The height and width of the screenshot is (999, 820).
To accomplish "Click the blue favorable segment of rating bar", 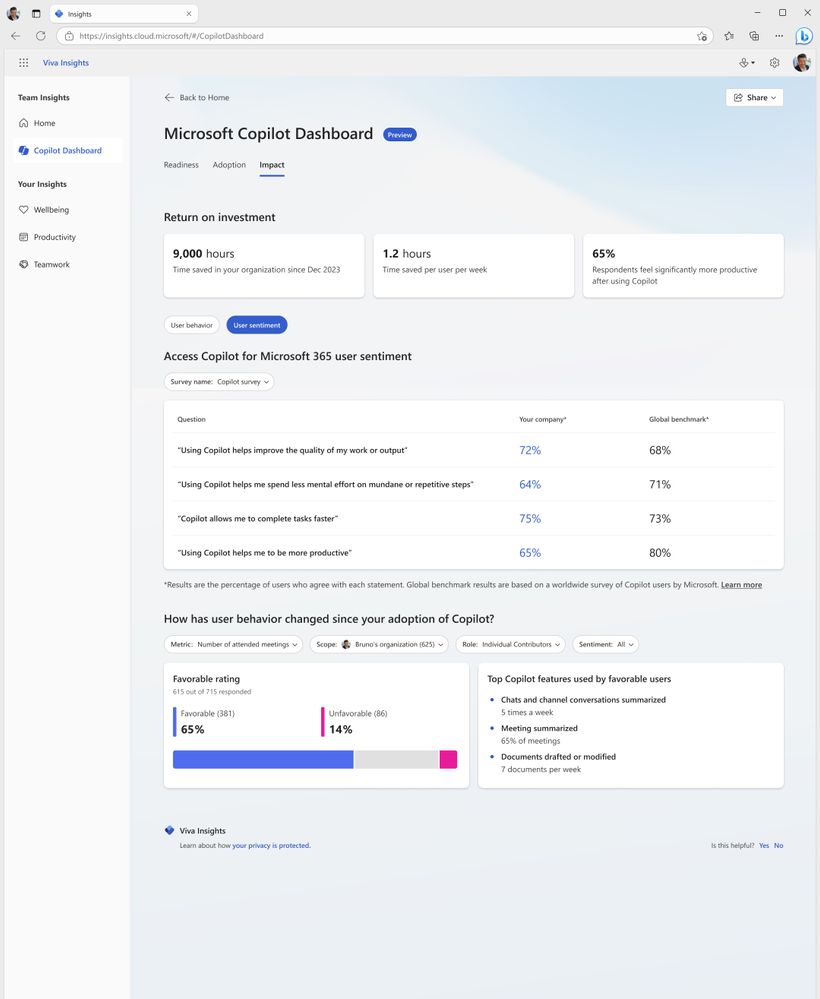I will [263, 760].
